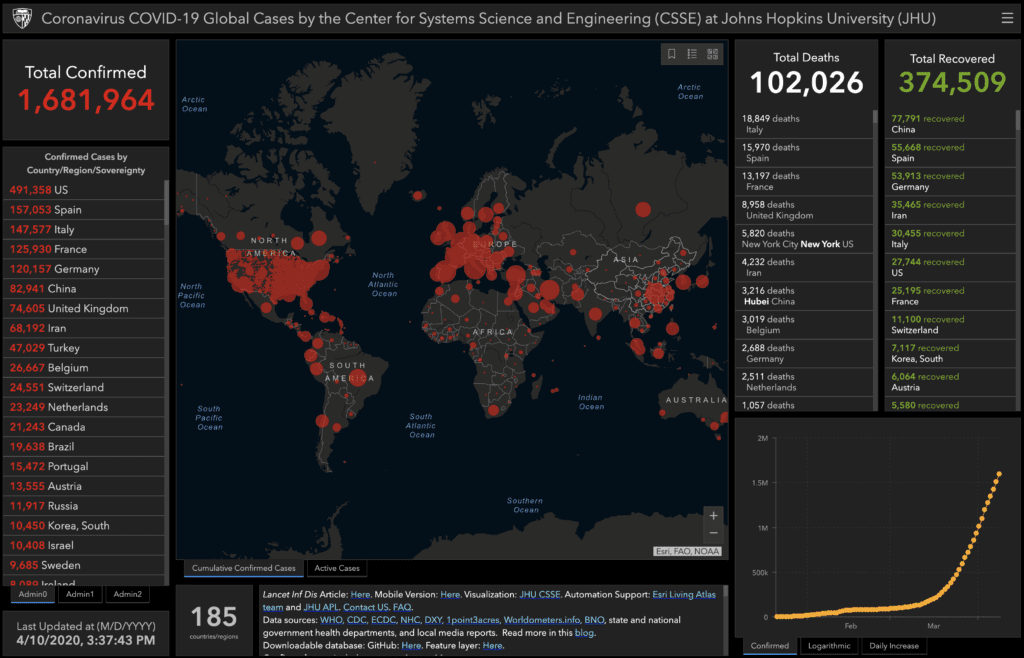This screenshot has height=658, width=1024.
Task: Show the map legend list icon
Action: [x=692, y=54]
